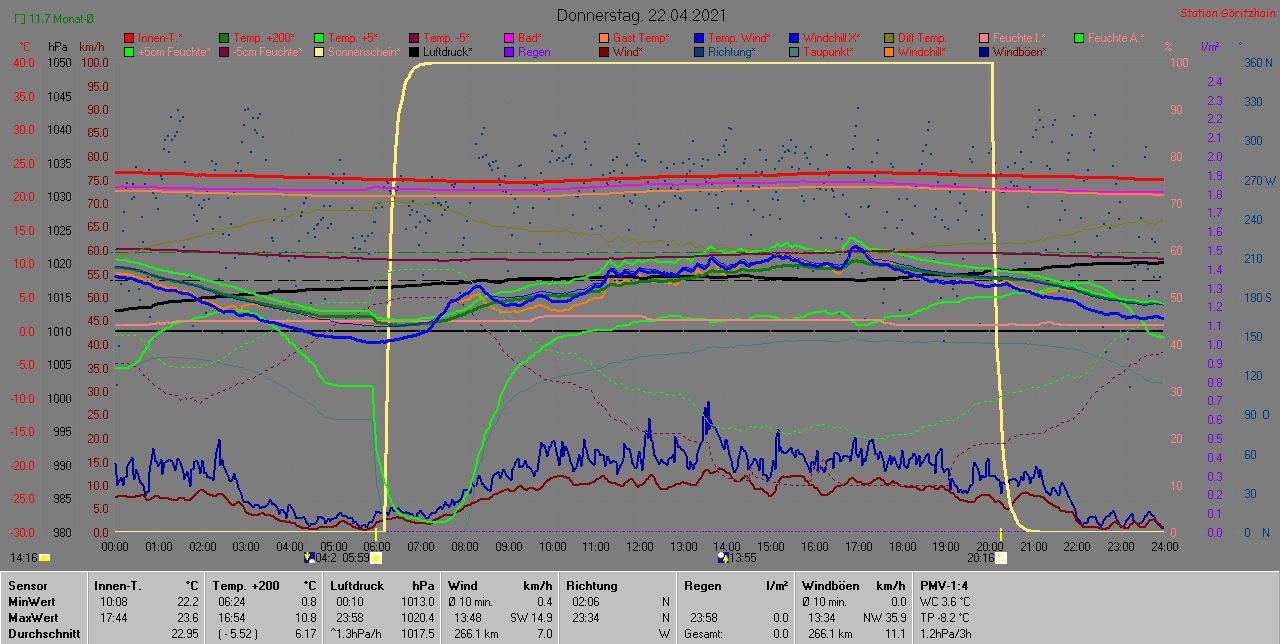Select the Wind legend label
The width and height of the screenshot is (1280, 644).
click(x=628, y=52)
